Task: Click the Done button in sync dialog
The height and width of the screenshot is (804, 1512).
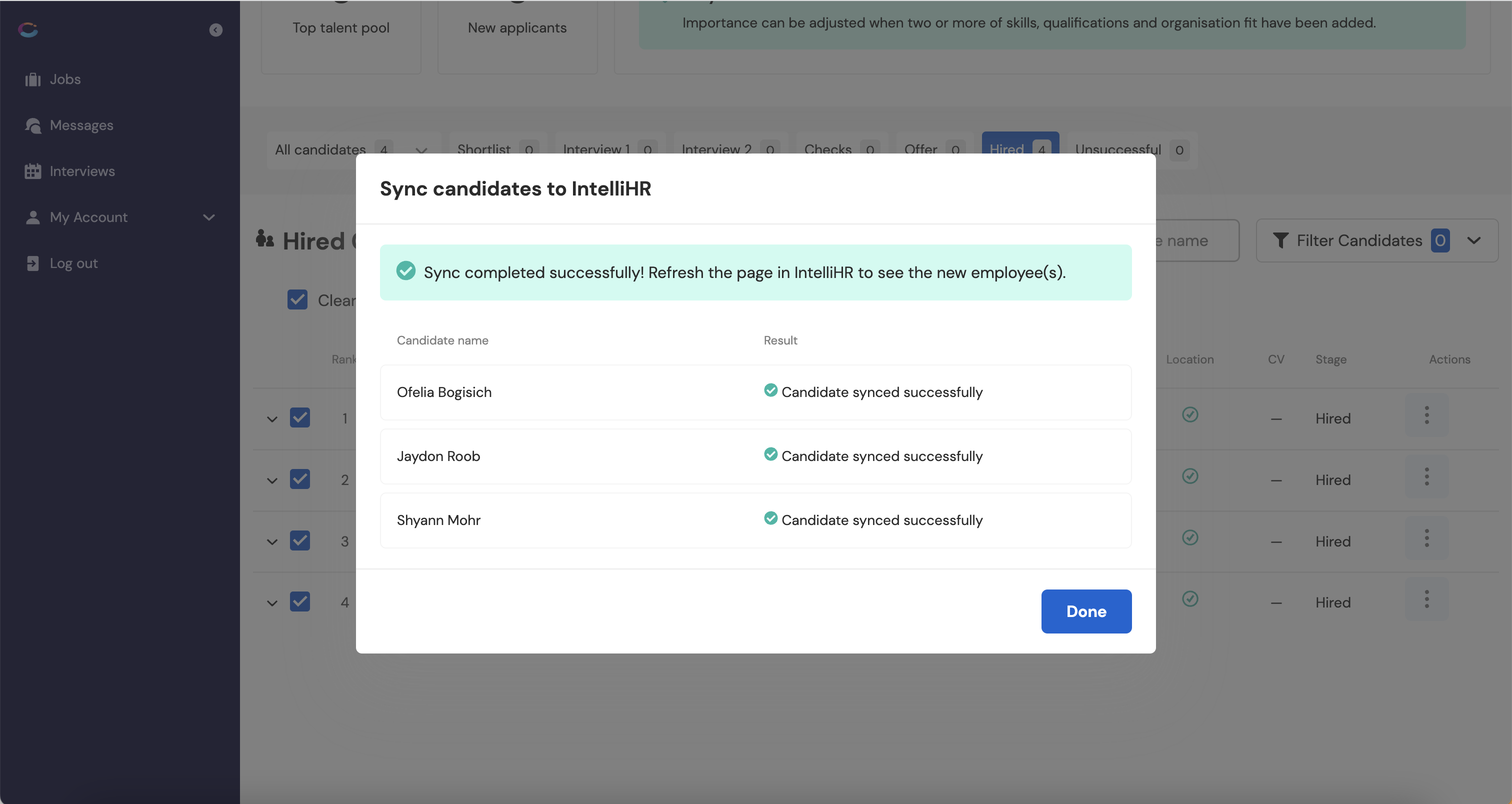Action: click(x=1086, y=611)
